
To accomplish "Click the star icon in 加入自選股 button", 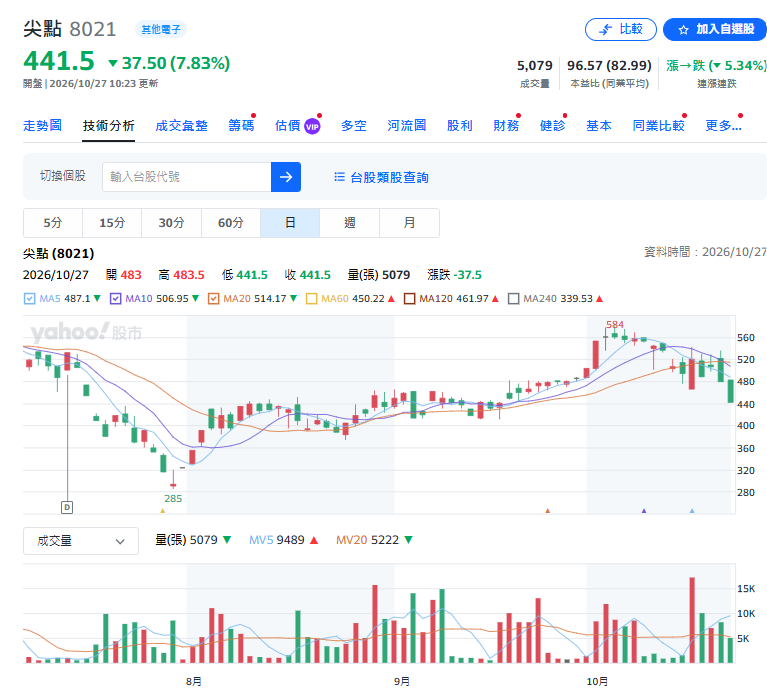I will pos(683,30).
